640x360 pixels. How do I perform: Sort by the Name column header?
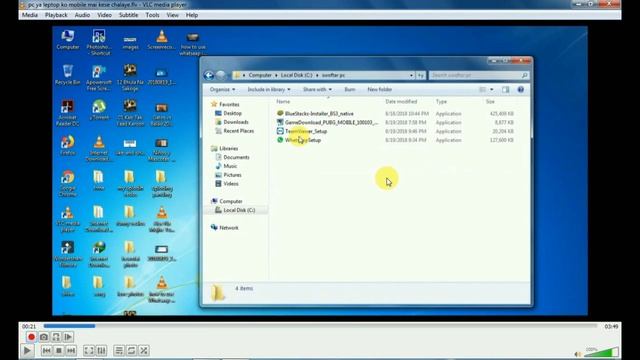[x=283, y=102]
